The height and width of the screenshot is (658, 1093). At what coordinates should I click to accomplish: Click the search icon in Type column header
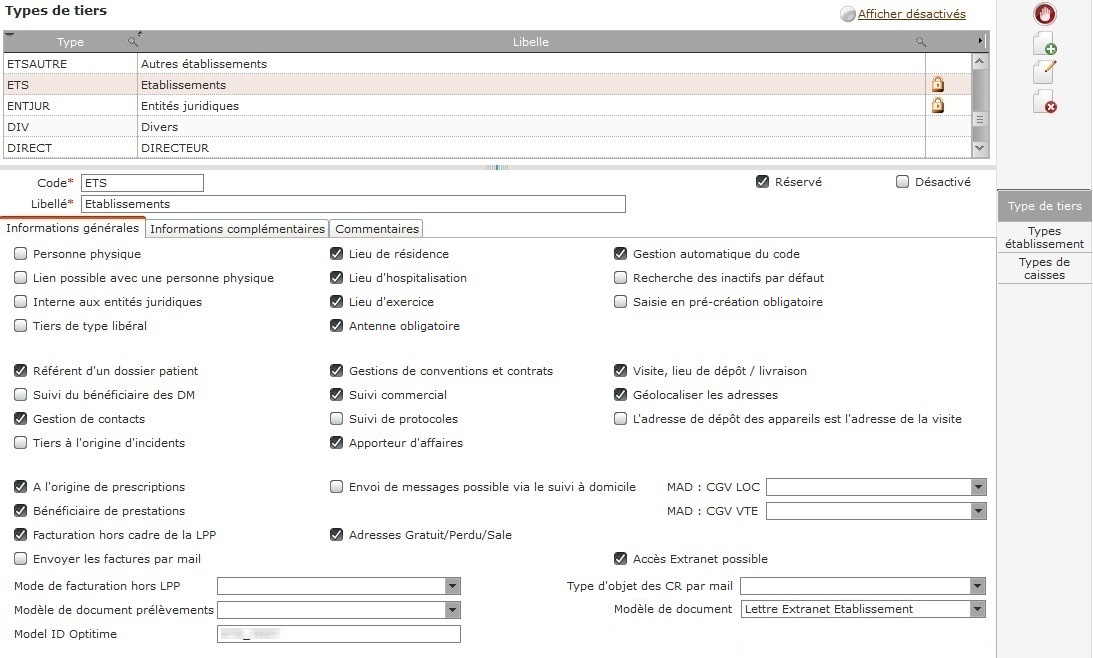[x=132, y=42]
